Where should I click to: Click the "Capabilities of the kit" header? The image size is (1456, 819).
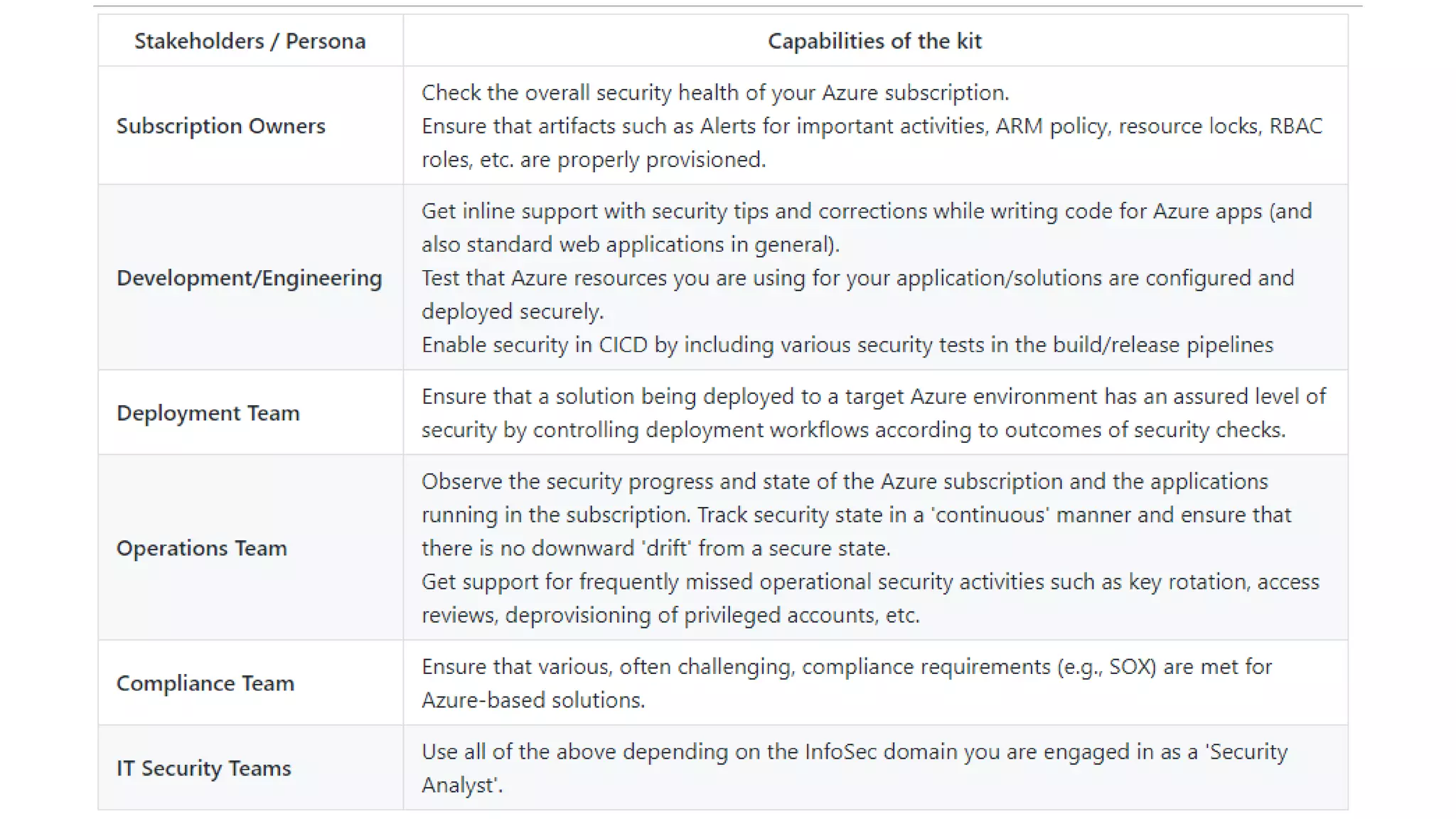[874, 41]
